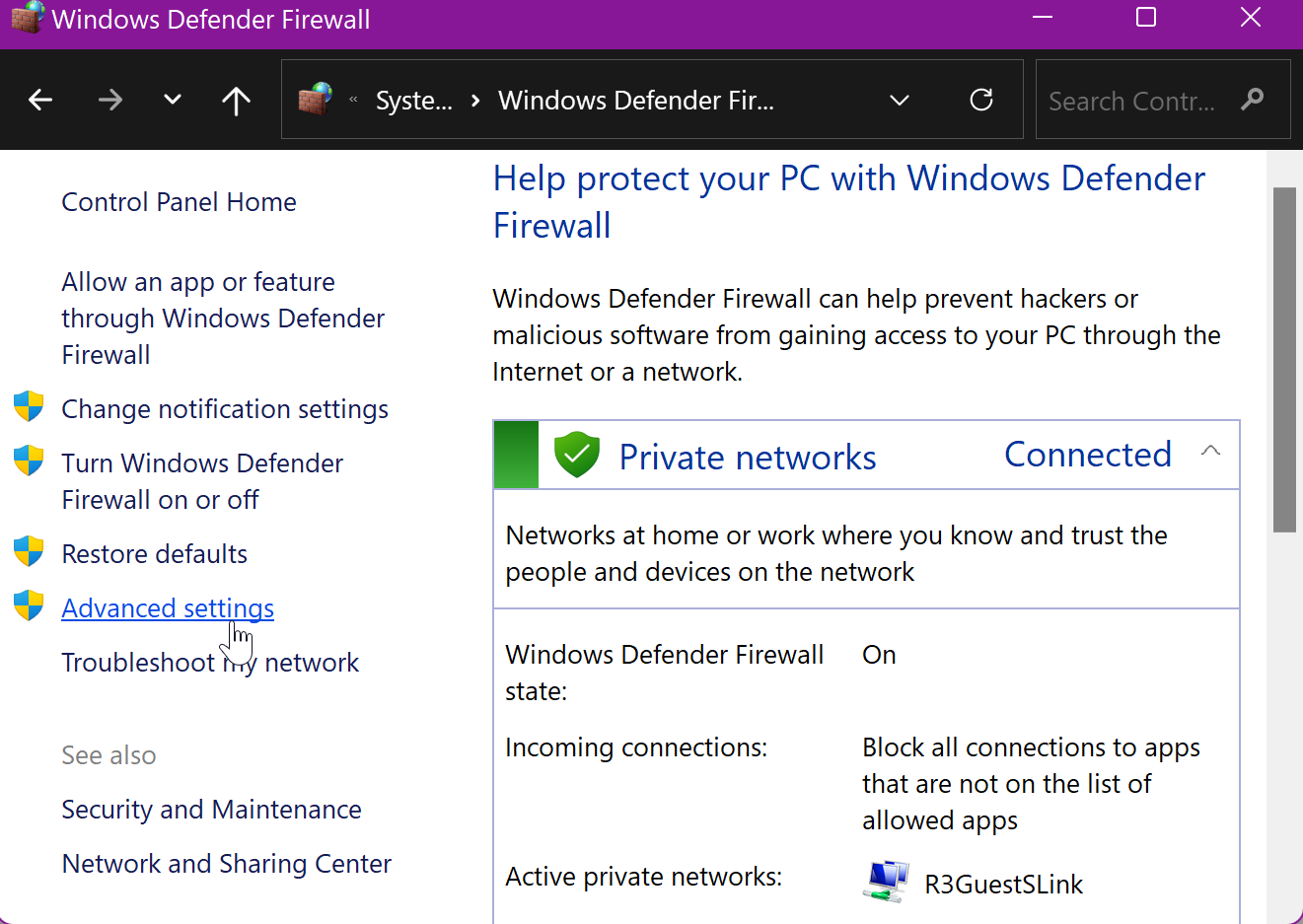Open the recent locations dropdown chevron
Viewport: 1303px width, 924px height.
click(173, 100)
